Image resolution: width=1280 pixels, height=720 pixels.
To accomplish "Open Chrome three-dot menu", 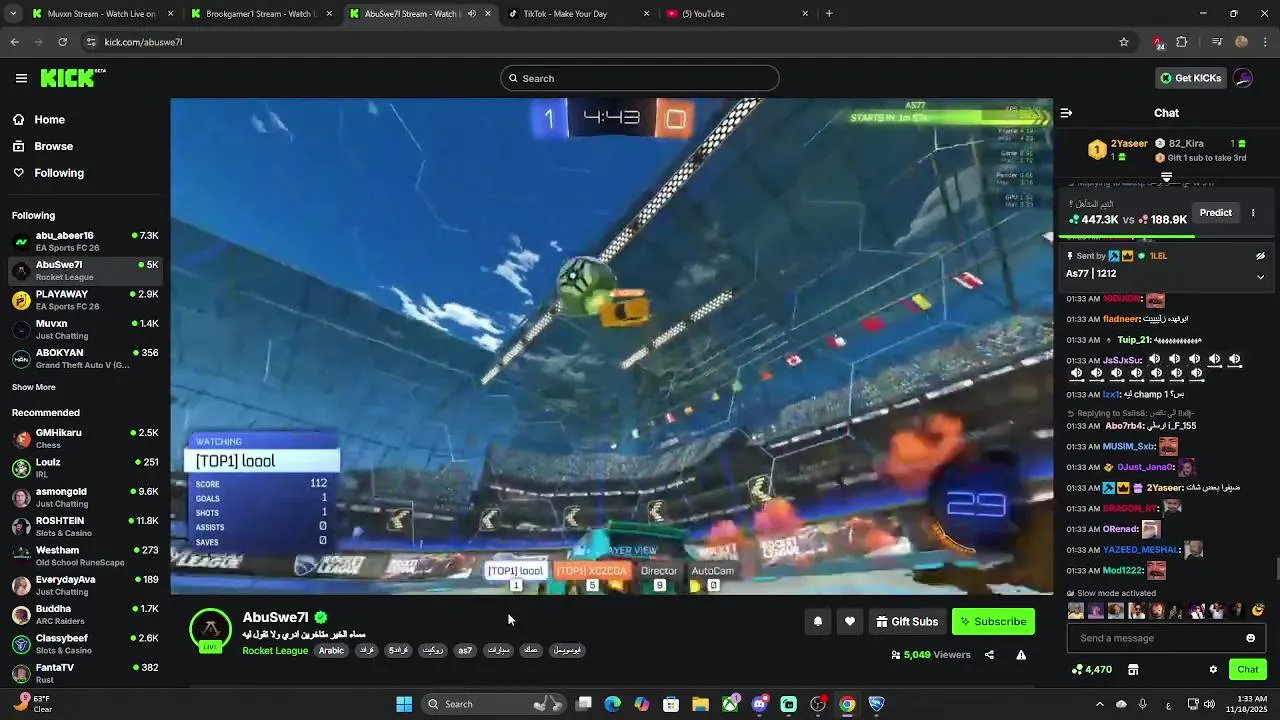I will click(1266, 42).
